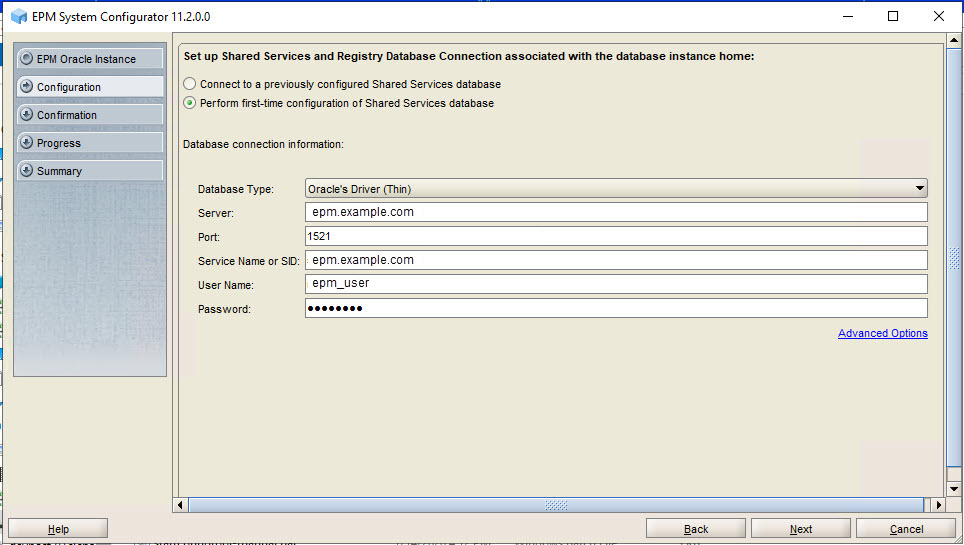
Task: Click into the Port field
Action: tap(616, 236)
